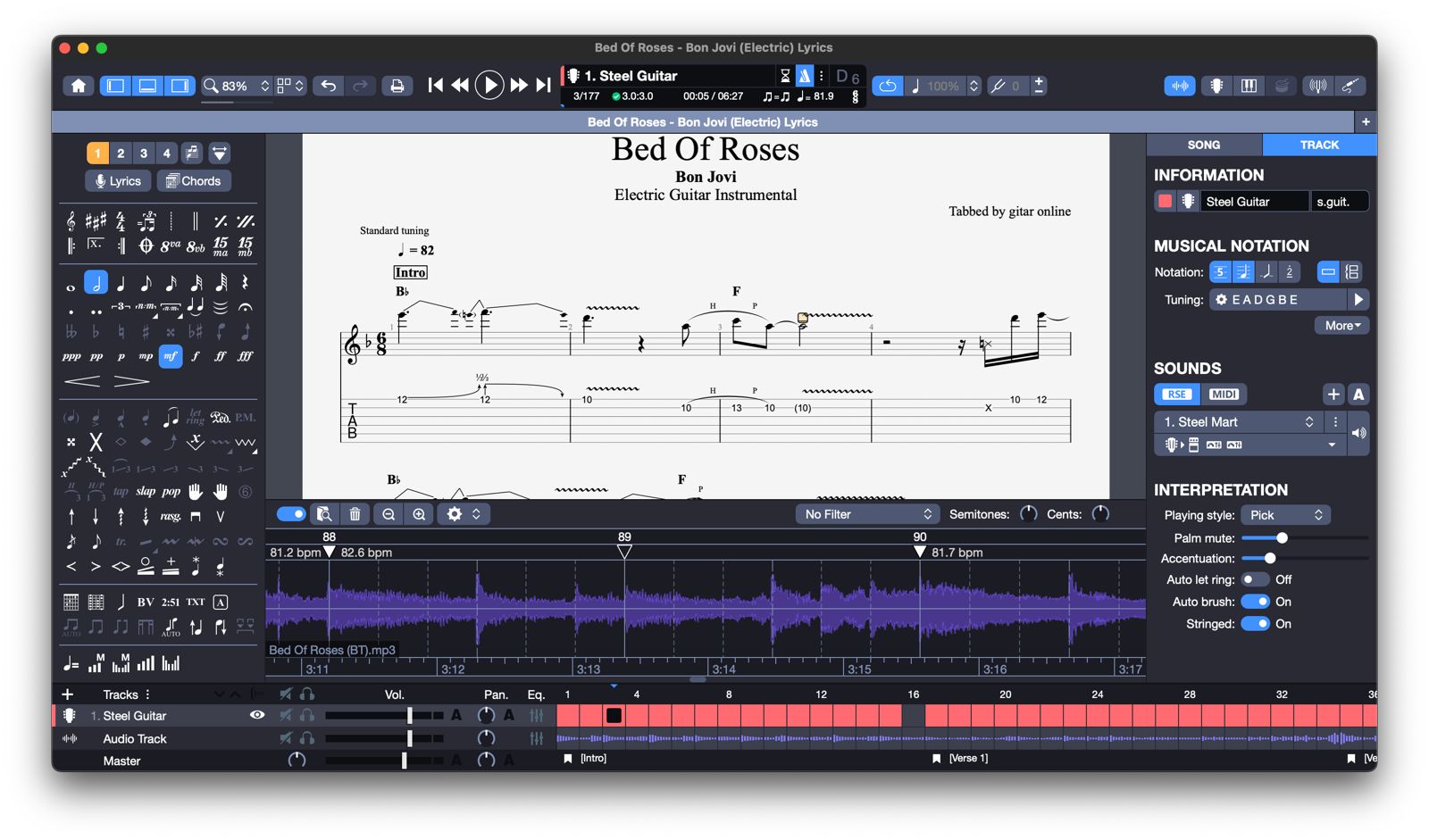Zoom in on the audio waveform

click(x=419, y=514)
